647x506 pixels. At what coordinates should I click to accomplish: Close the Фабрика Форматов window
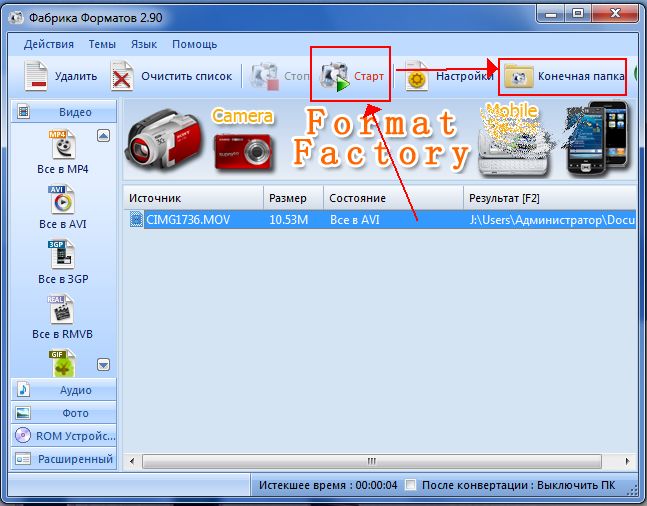tap(615, 14)
